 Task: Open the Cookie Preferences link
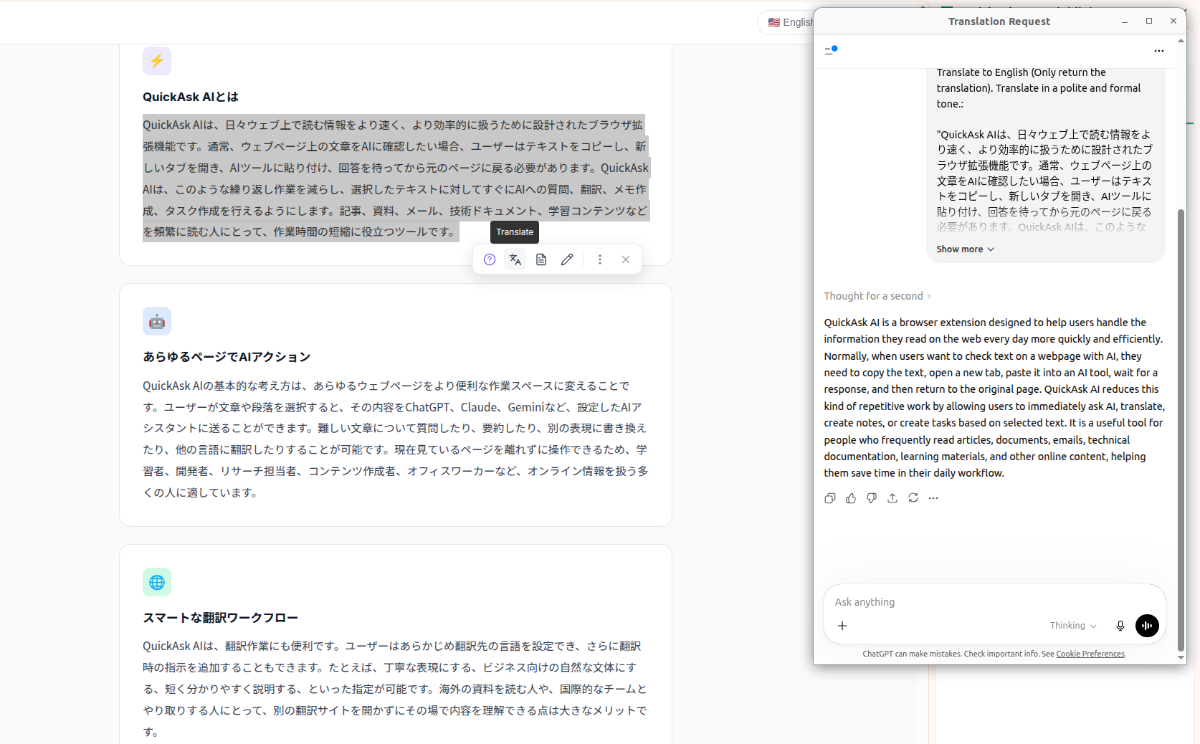click(x=1090, y=654)
